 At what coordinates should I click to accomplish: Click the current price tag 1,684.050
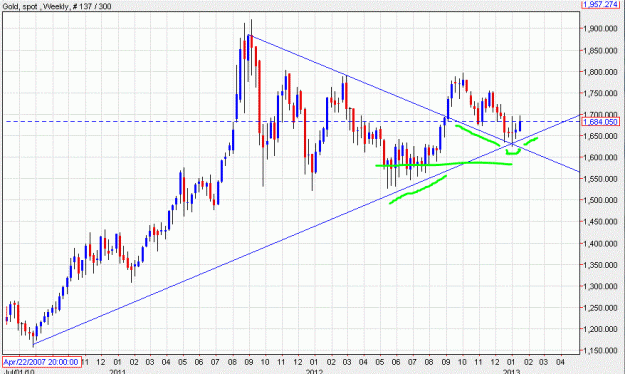point(601,122)
